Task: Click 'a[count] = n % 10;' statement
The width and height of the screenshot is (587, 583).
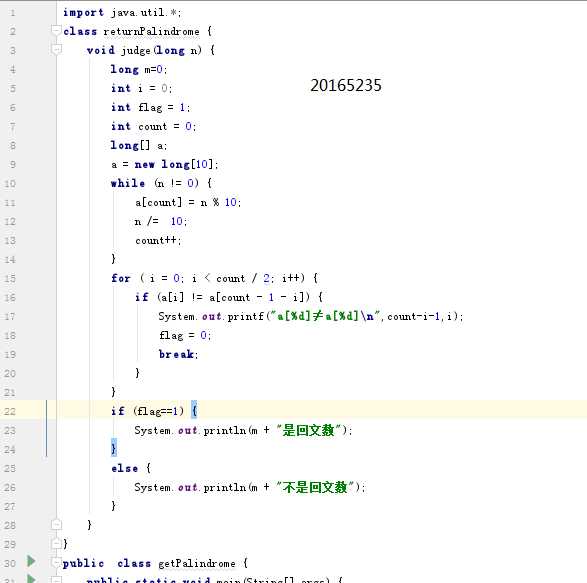Action: click(188, 203)
